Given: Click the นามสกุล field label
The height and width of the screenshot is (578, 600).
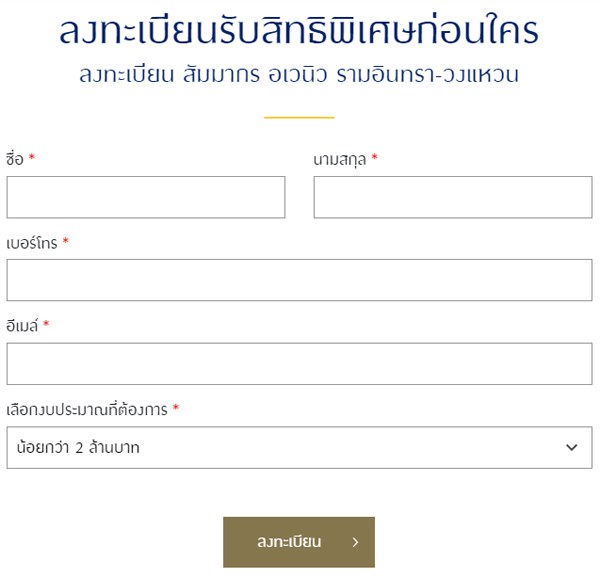Looking at the screenshot, I should coord(340,159).
